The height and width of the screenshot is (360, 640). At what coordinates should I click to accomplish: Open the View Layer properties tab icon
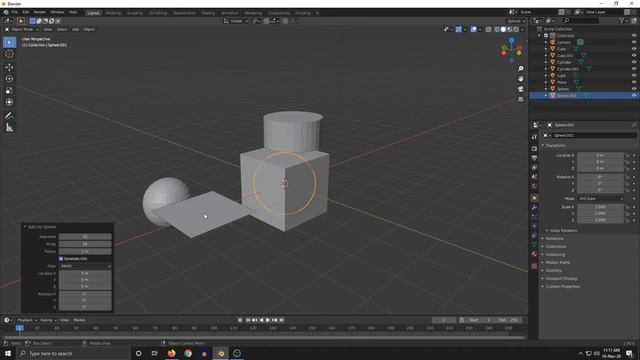click(x=534, y=167)
